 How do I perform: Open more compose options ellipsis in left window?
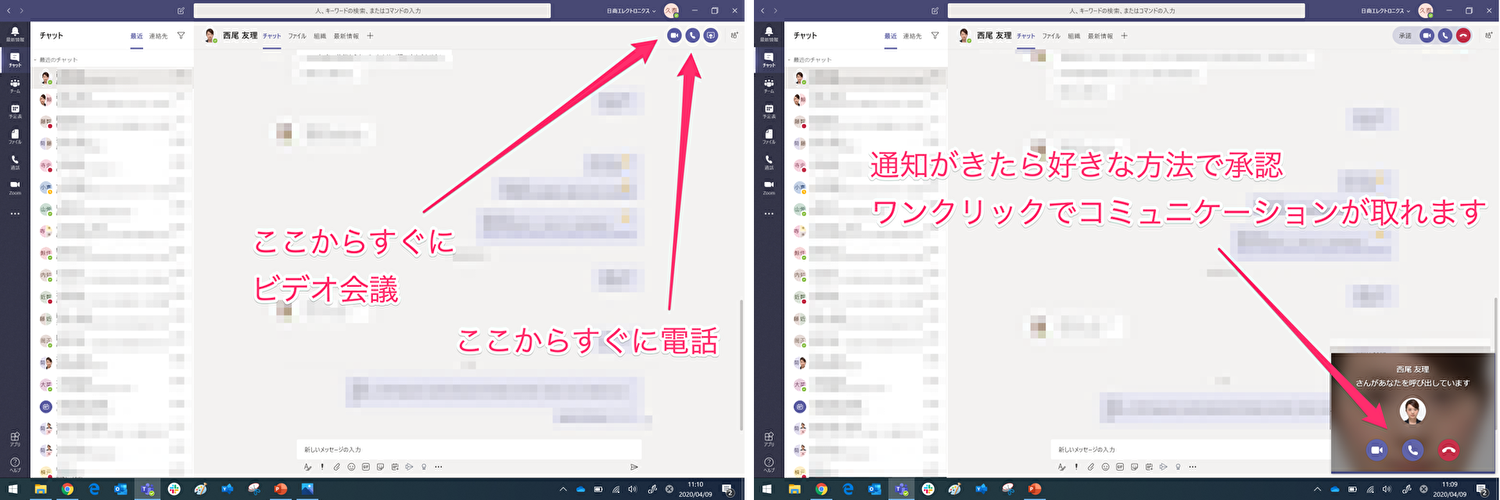pyautogui.click(x=438, y=467)
